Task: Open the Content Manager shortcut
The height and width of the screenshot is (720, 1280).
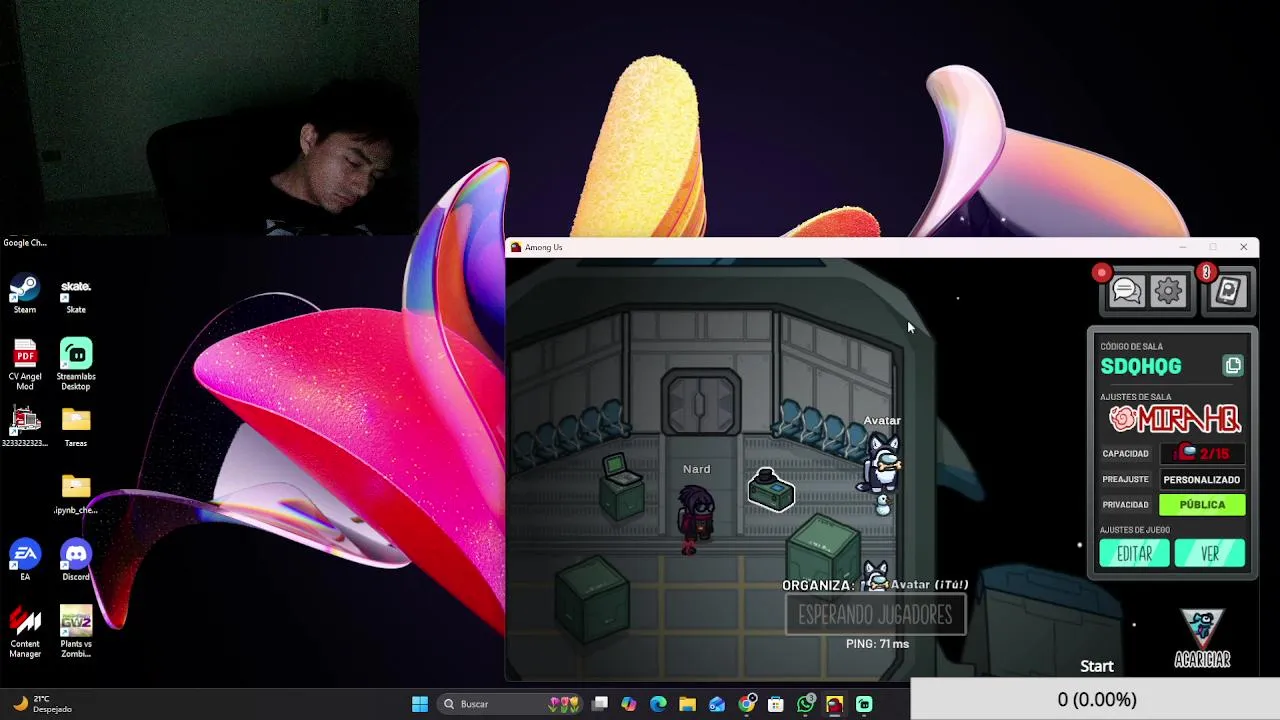Action: pyautogui.click(x=25, y=631)
